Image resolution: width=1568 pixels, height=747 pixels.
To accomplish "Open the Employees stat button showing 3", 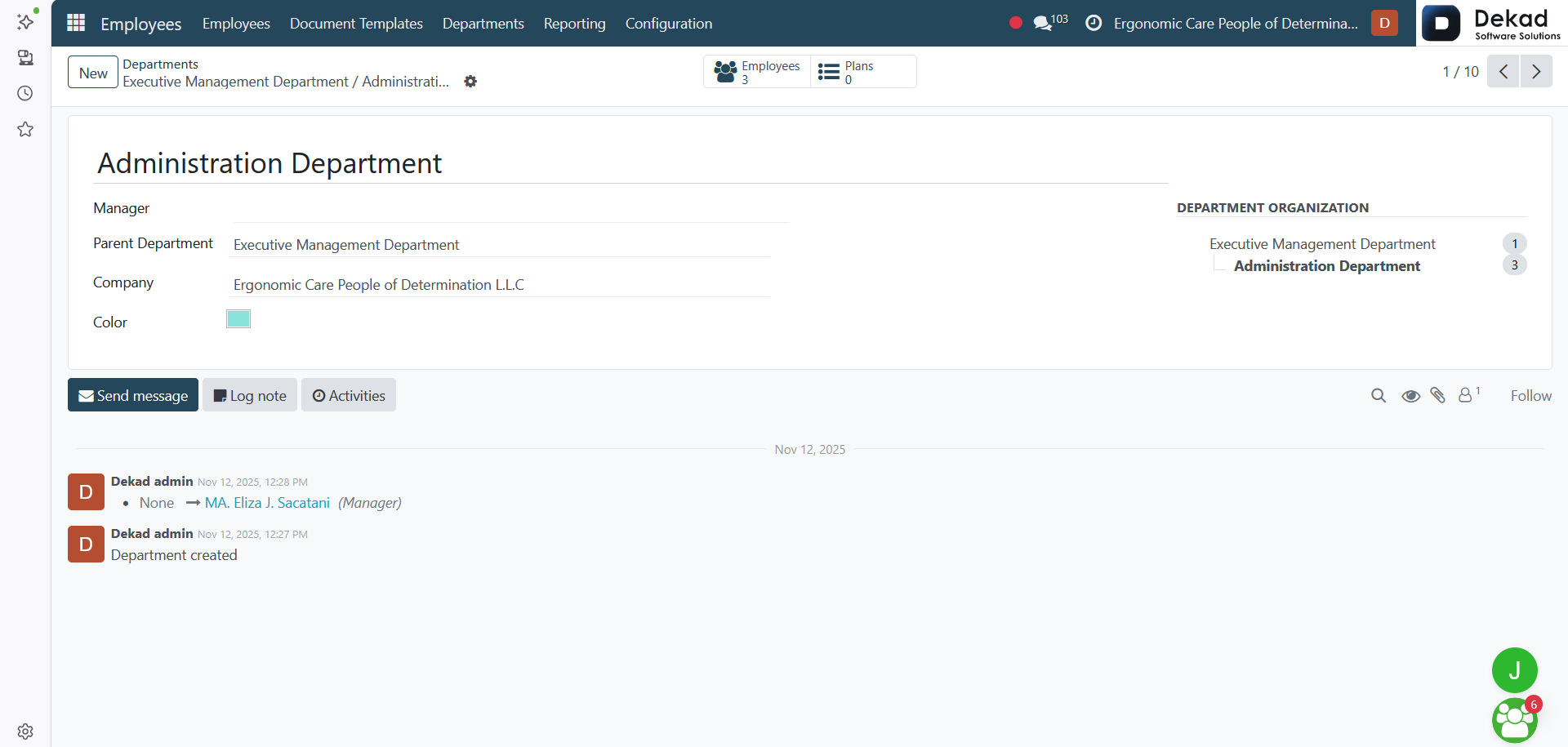I will click(756, 72).
